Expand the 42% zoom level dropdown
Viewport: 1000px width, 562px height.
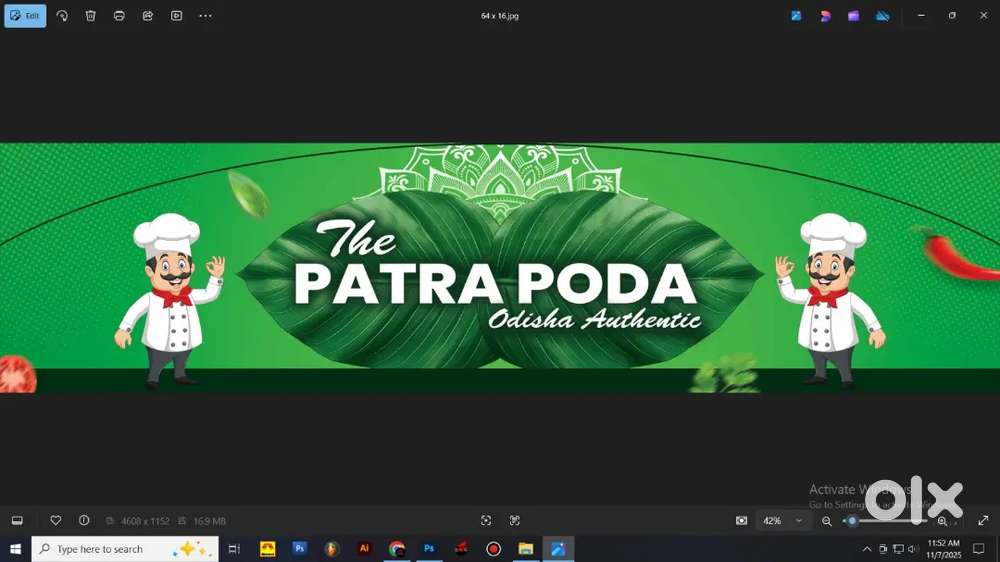click(798, 521)
